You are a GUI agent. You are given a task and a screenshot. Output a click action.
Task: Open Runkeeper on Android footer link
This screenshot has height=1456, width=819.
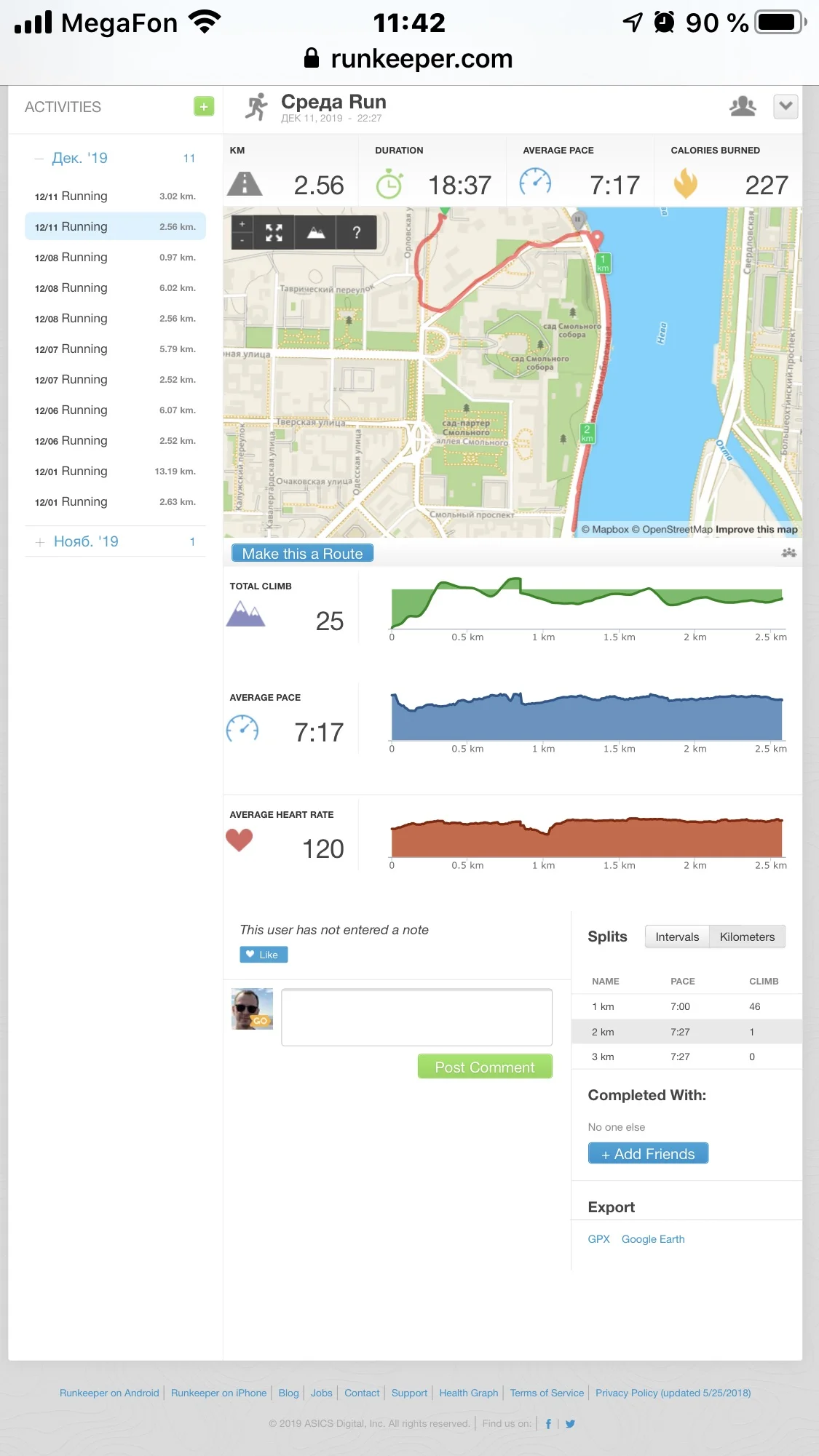(x=109, y=1393)
